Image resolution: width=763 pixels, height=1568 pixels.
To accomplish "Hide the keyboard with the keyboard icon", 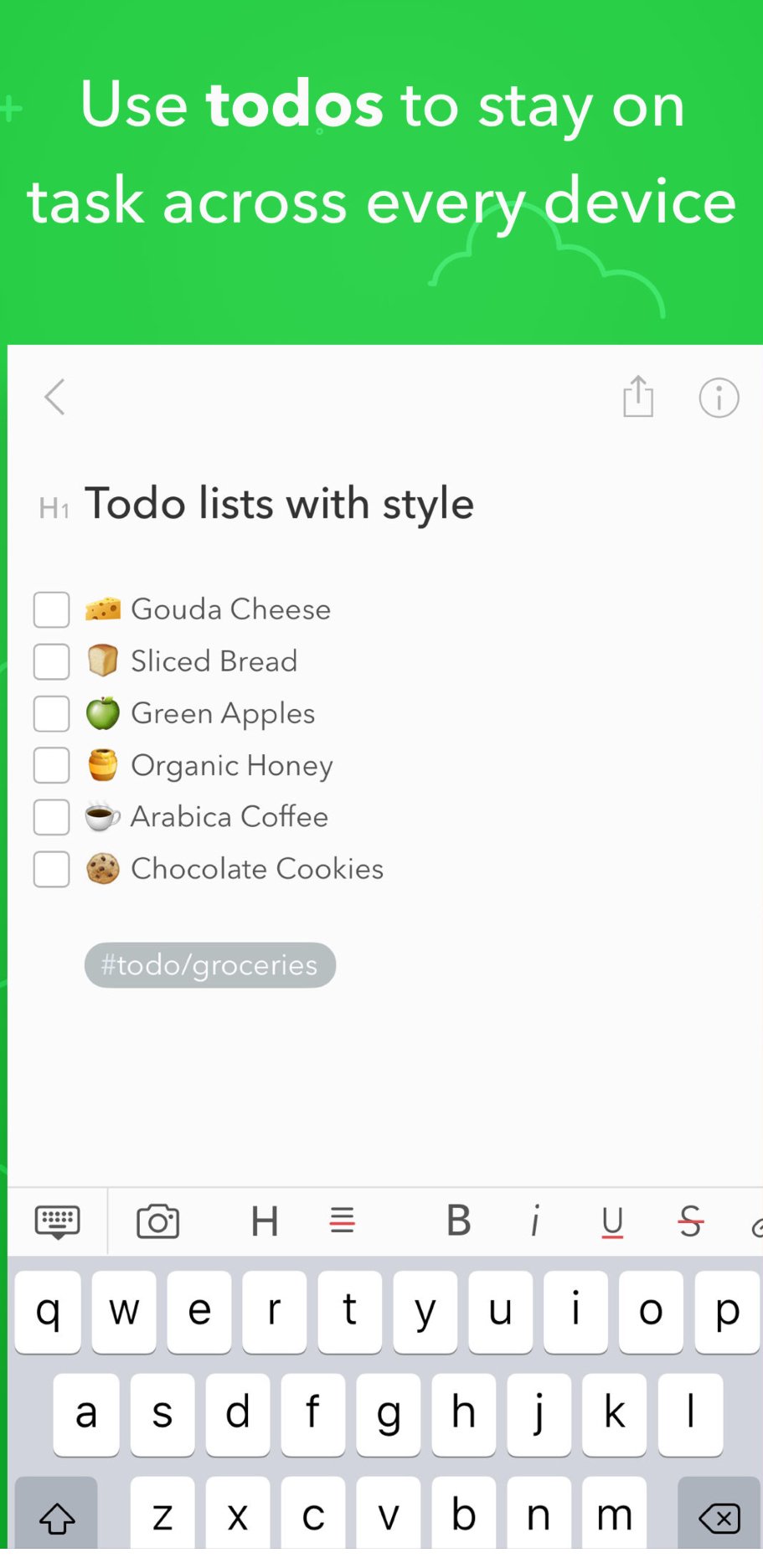I will pyautogui.click(x=58, y=1222).
